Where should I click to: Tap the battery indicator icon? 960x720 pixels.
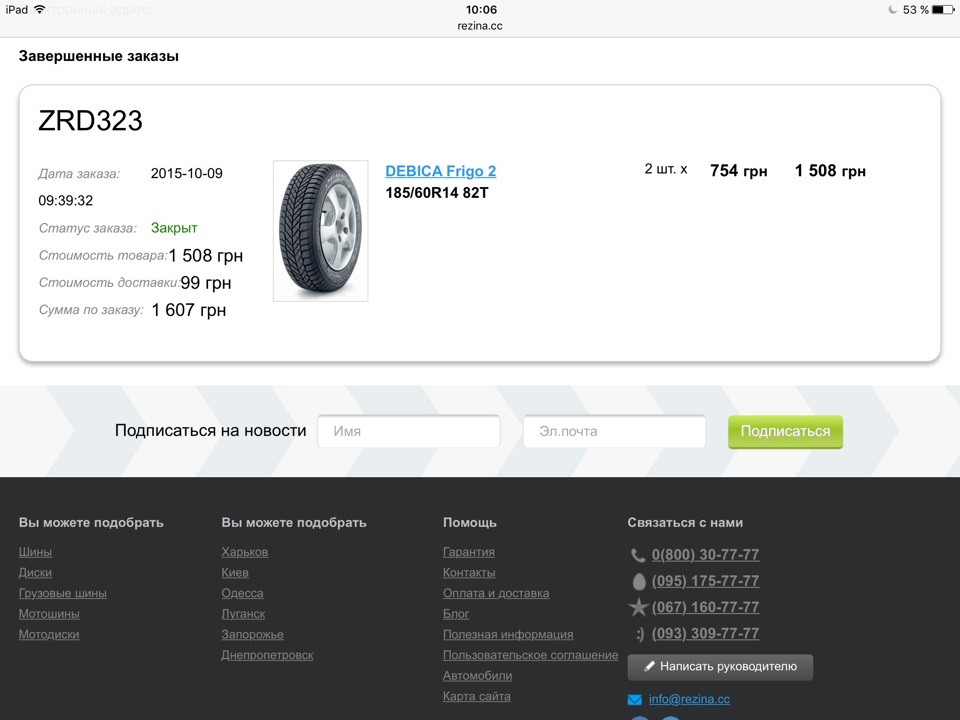(x=943, y=10)
